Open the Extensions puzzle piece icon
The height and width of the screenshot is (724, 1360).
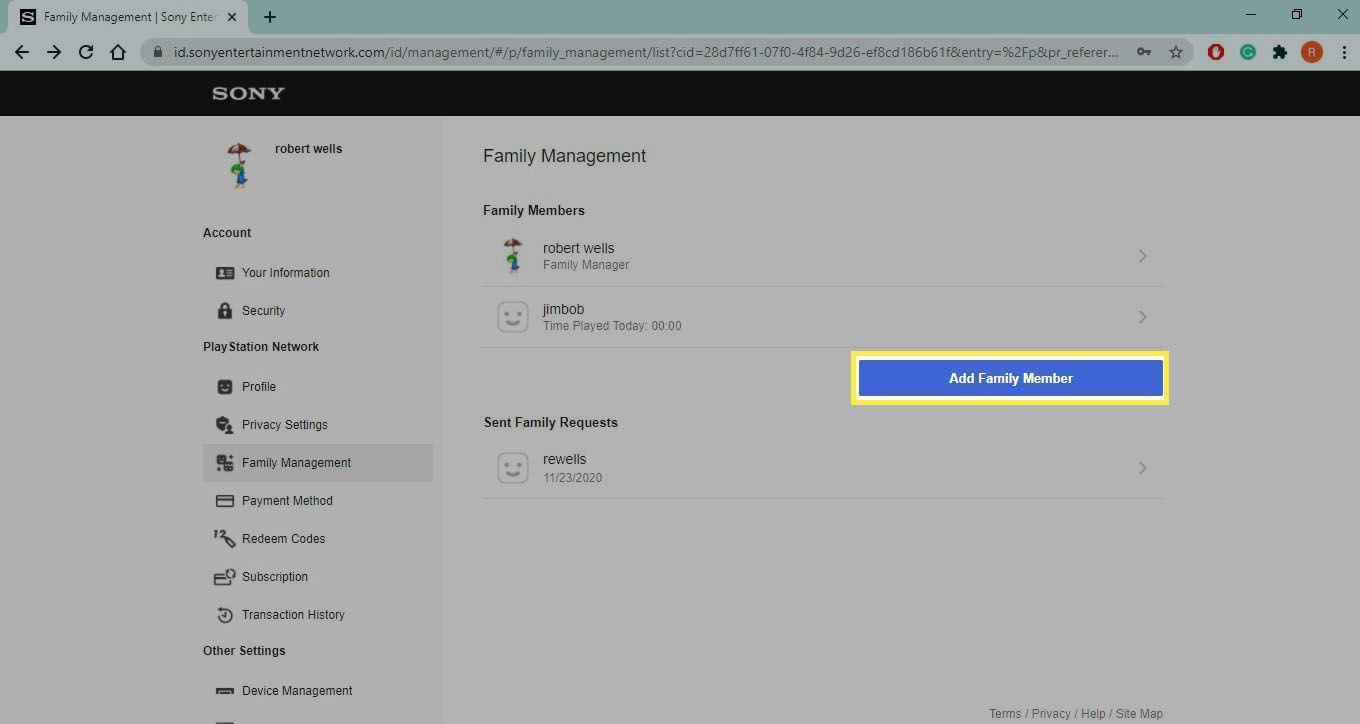click(x=1280, y=52)
